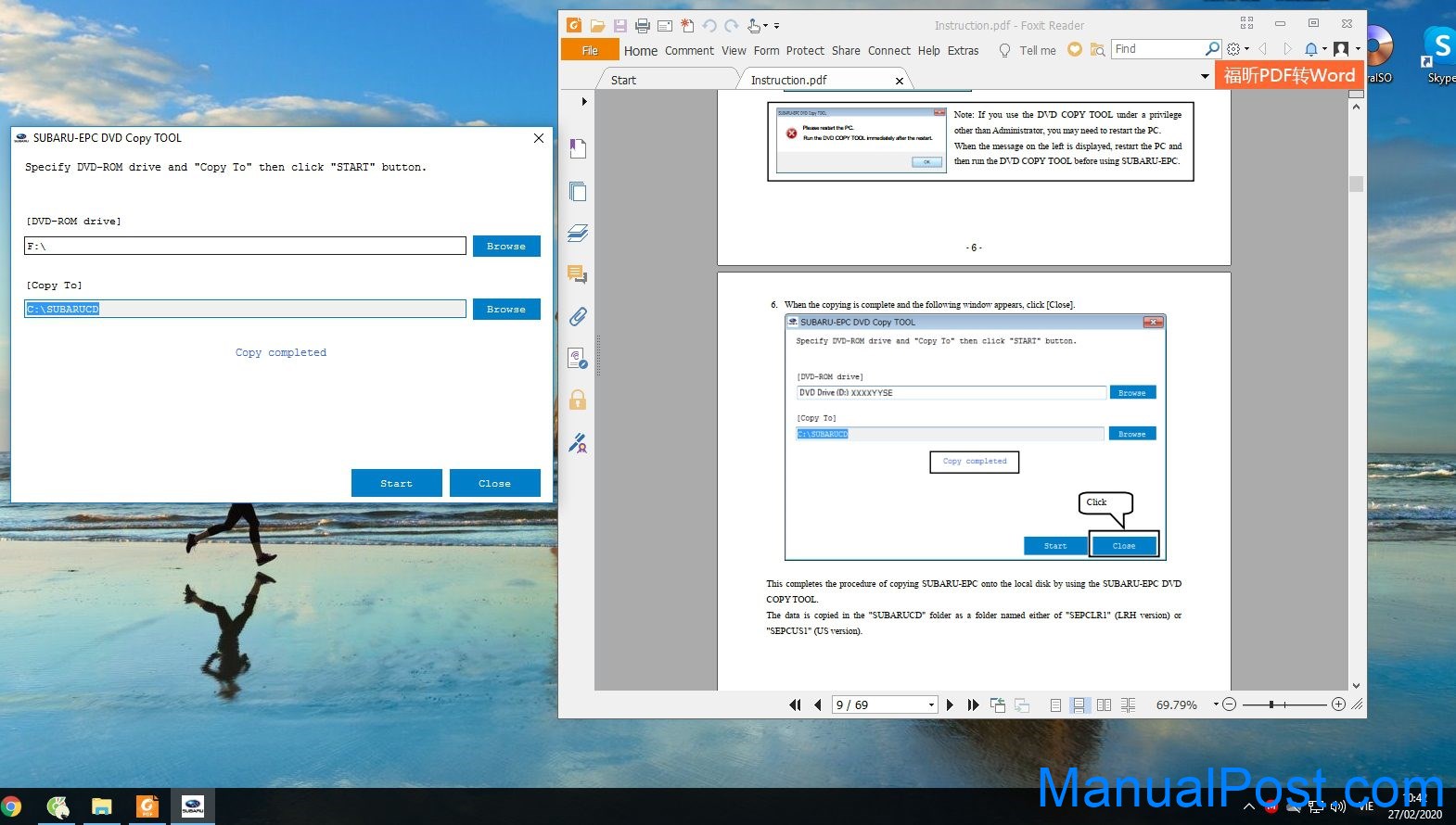Click the zoom slider handle
Screen dimensions: 1456x825
(x=1271, y=704)
